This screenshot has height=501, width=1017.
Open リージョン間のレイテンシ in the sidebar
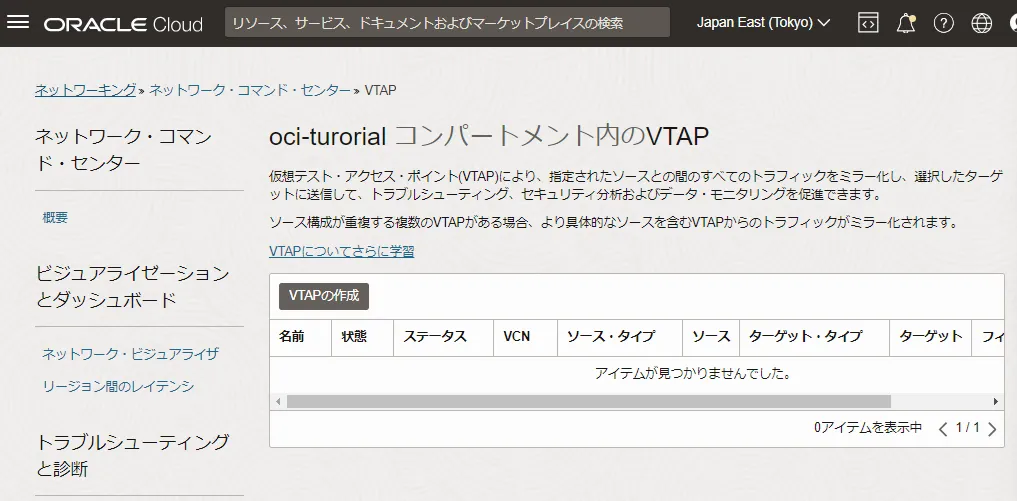click(x=118, y=386)
